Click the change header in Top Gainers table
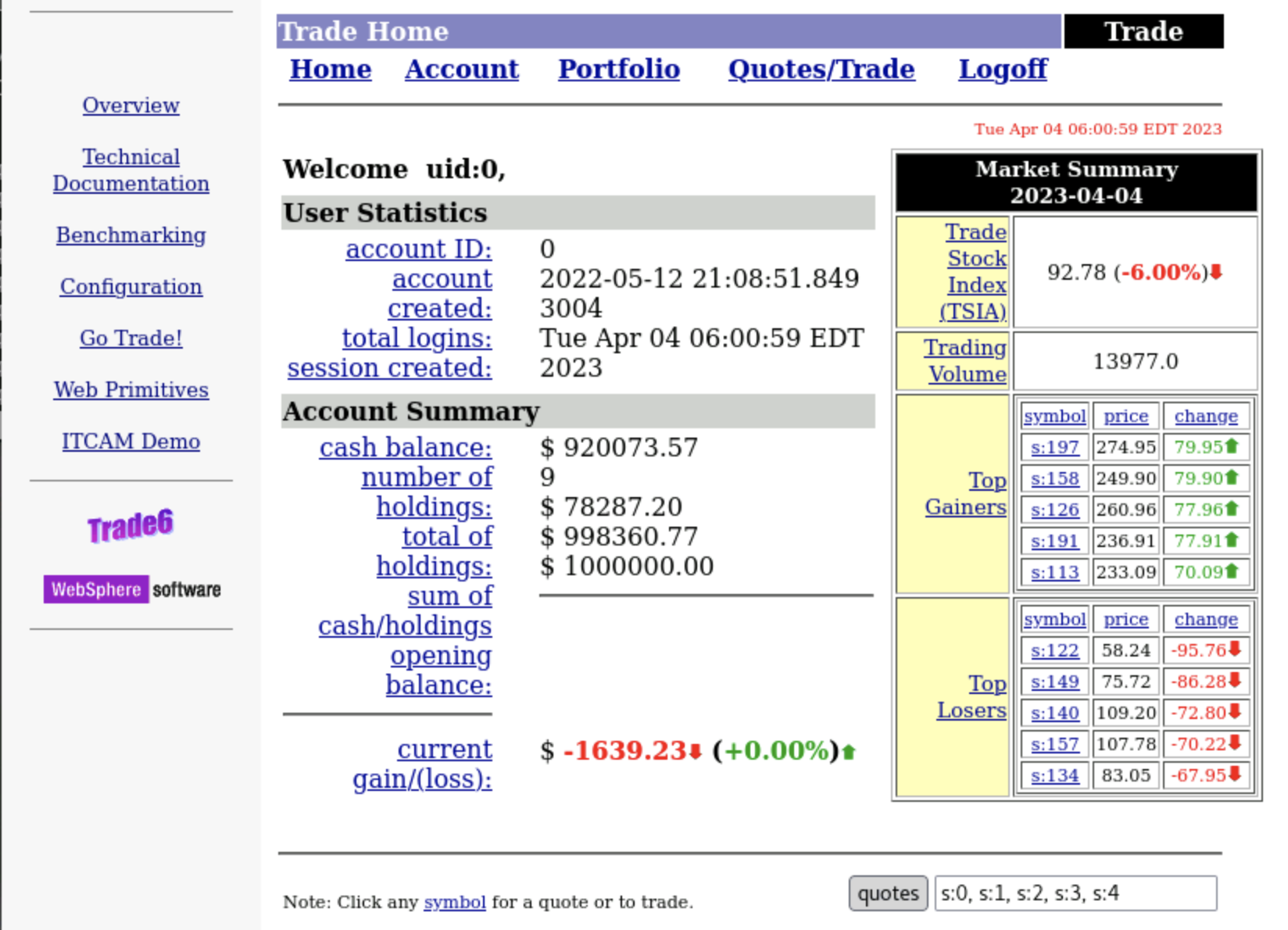The height and width of the screenshot is (930, 1288). pyautogui.click(x=1206, y=416)
